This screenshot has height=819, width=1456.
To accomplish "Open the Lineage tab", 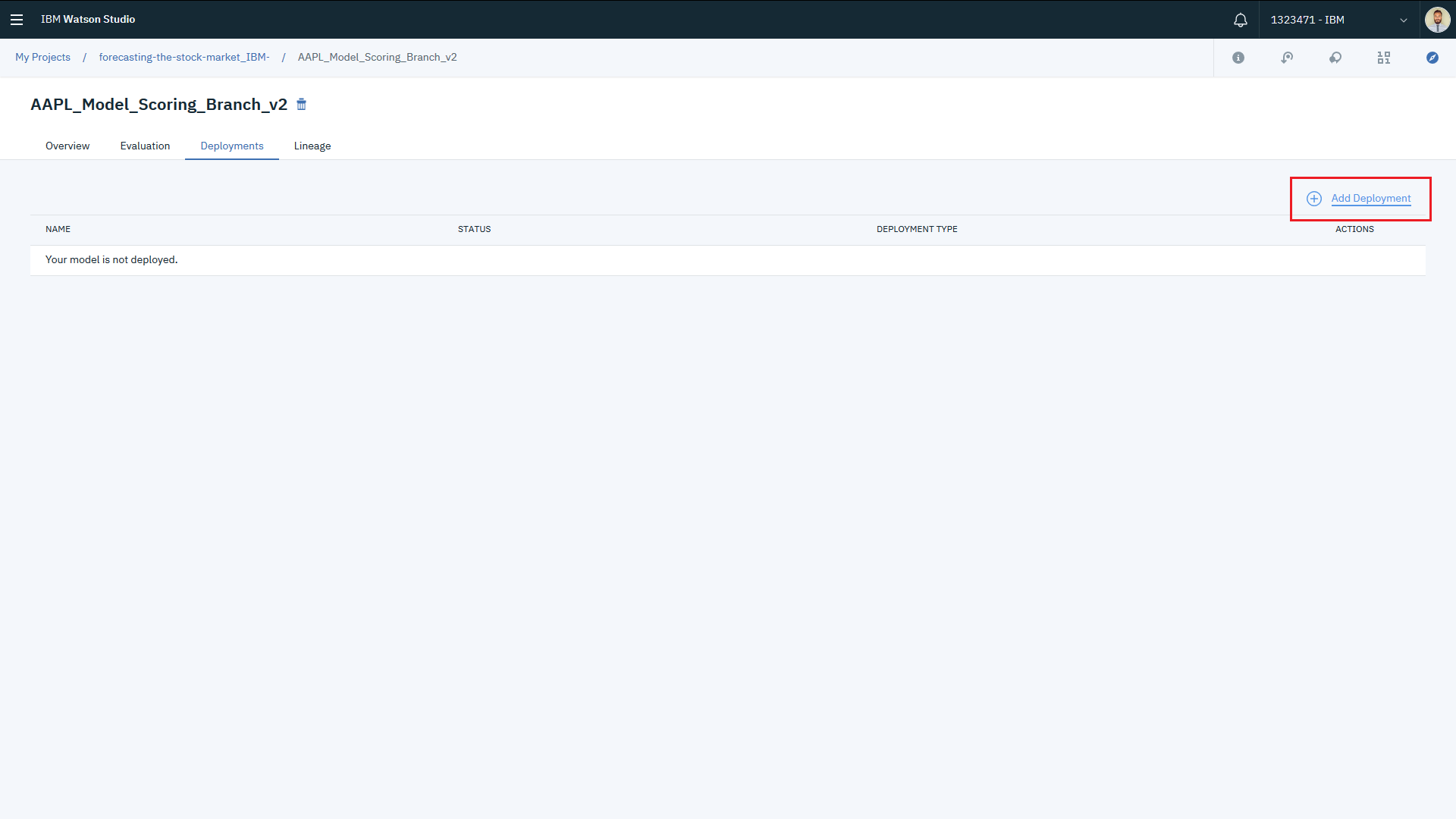I will point(312,146).
